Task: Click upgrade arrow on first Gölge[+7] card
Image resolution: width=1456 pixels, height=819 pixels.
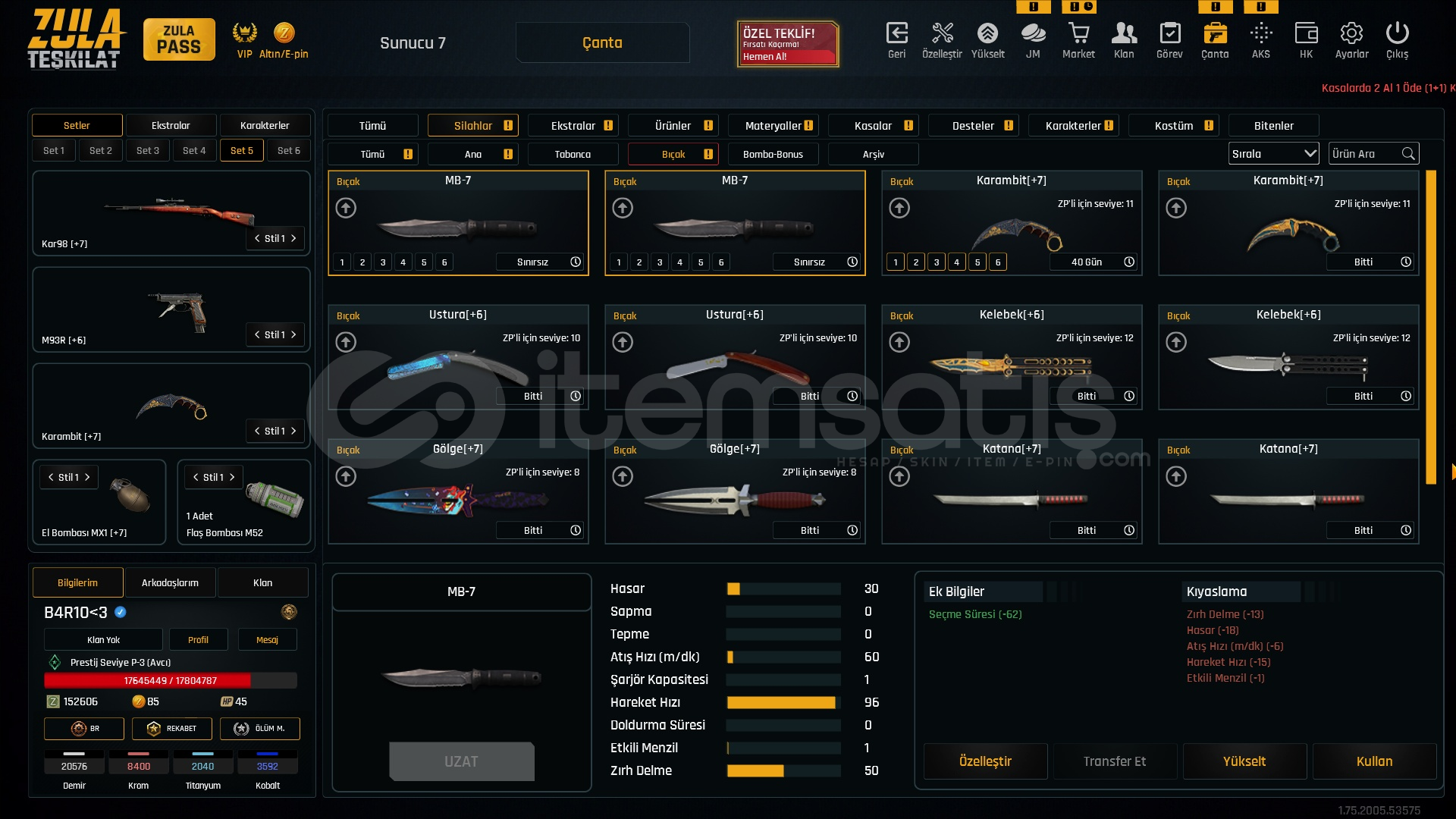Action: coord(346,476)
